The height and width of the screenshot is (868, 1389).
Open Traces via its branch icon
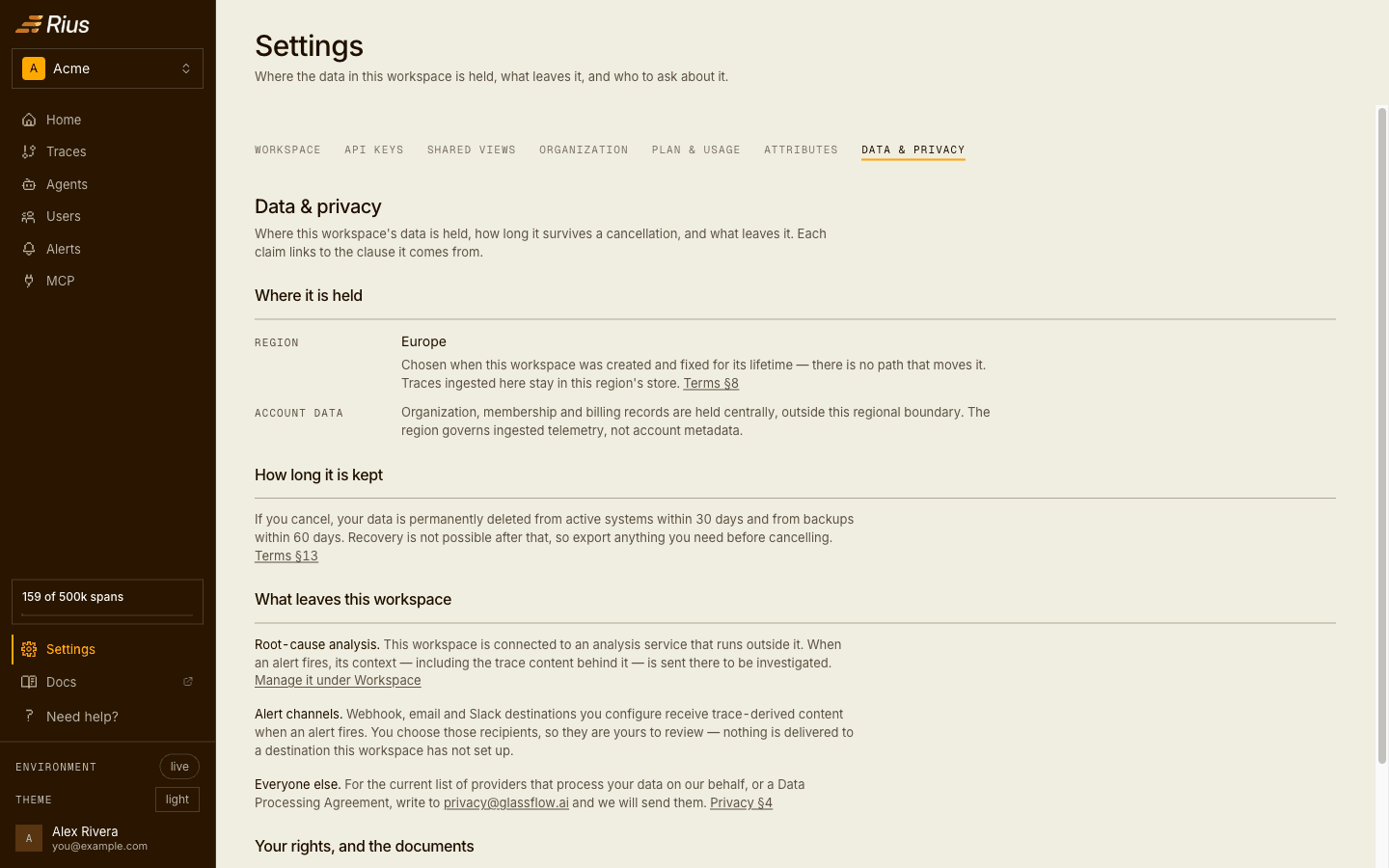point(29,151)
